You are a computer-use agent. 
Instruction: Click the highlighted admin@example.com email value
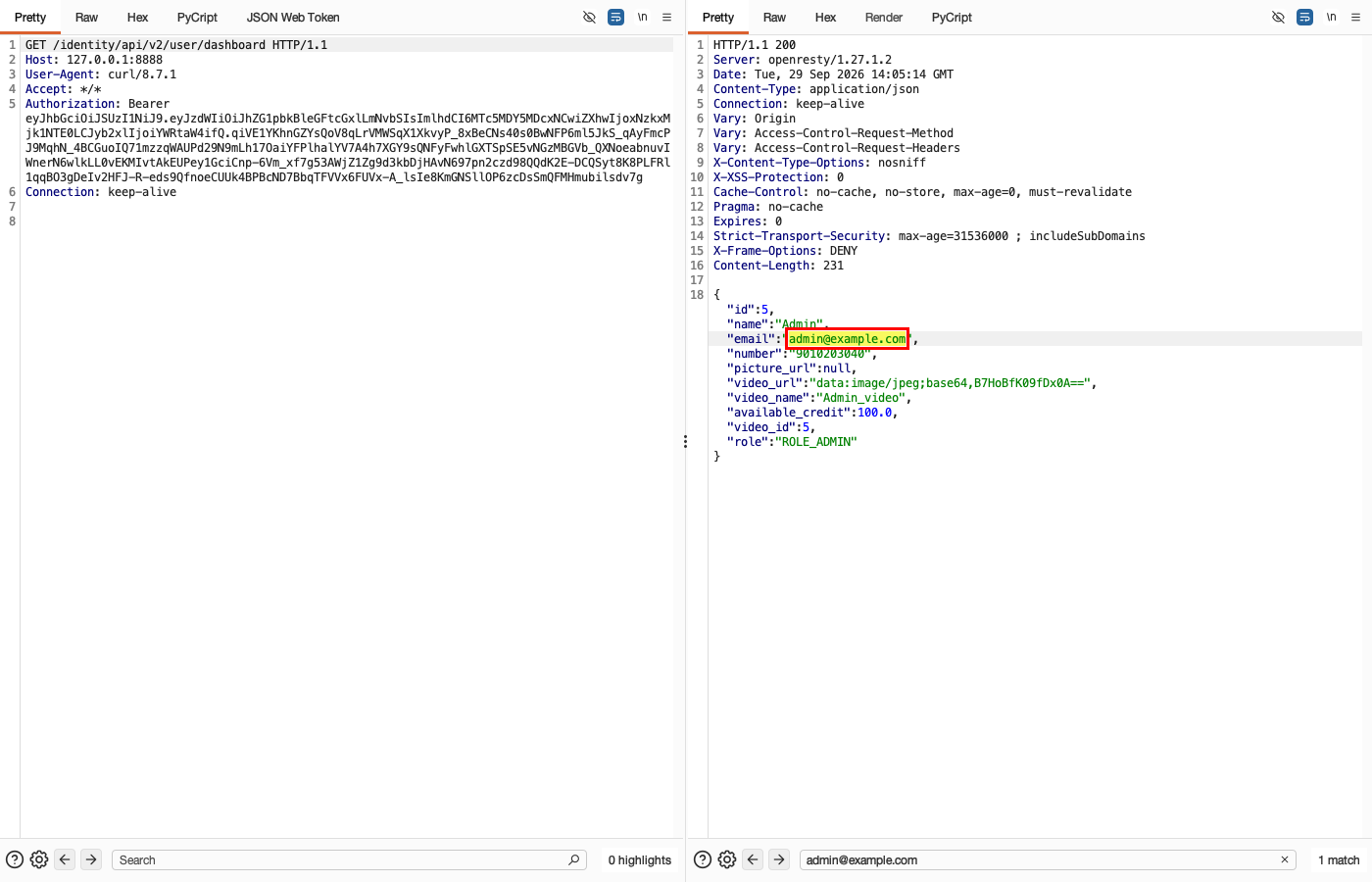point(848,339)
